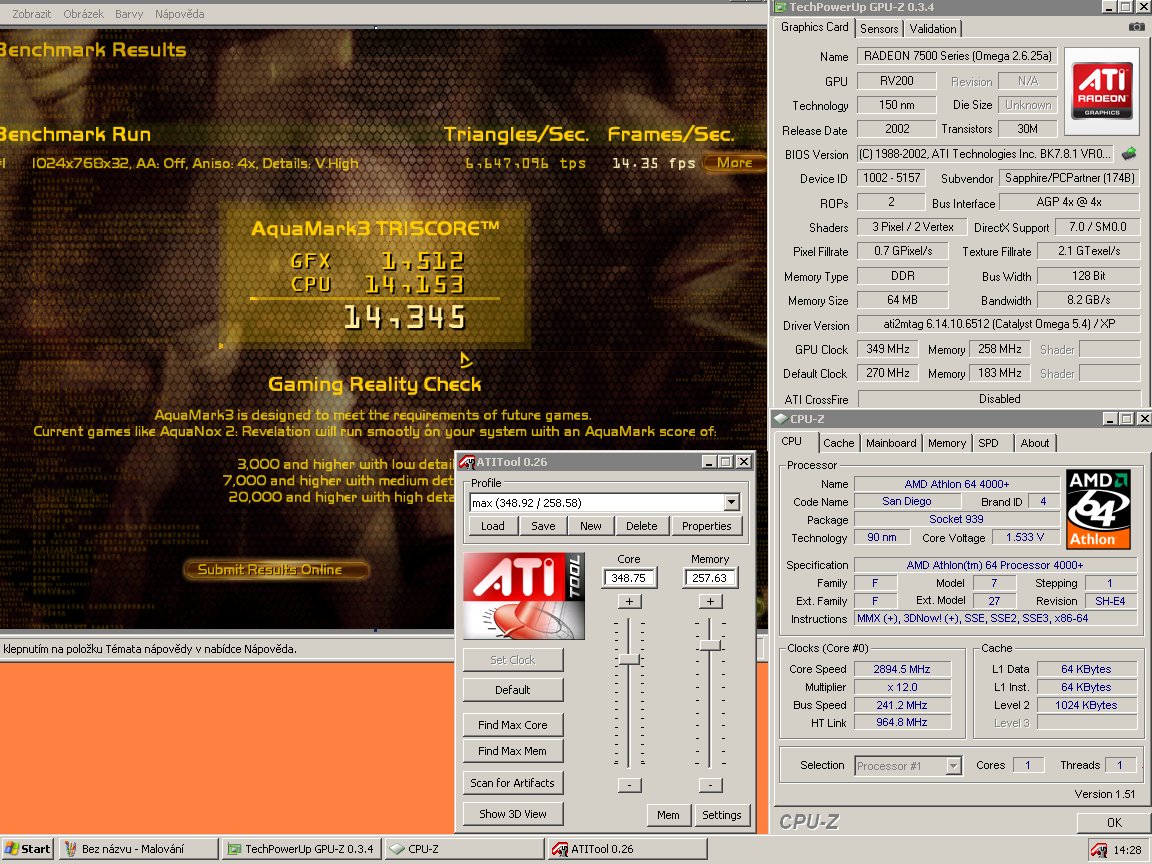Click the ATITool tray icon near the clock
This screenshot has height=864, width=1152.
(1098, 849)
